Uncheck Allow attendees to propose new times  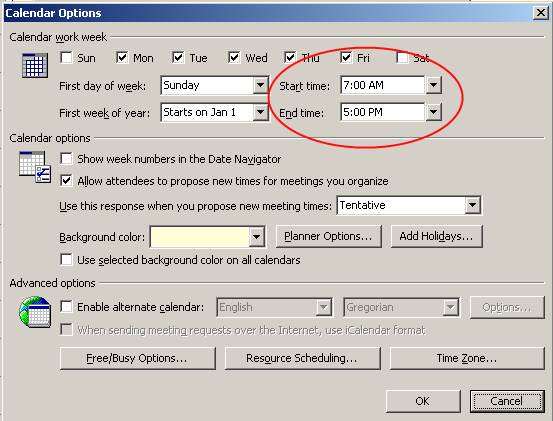66,181
